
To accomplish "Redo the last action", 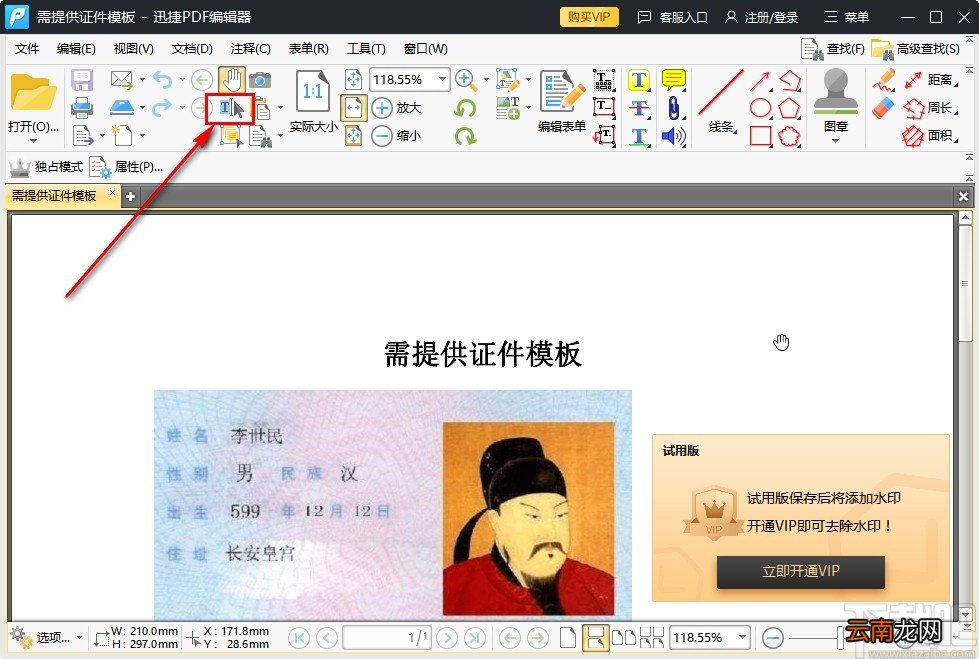I will (162, 107).
